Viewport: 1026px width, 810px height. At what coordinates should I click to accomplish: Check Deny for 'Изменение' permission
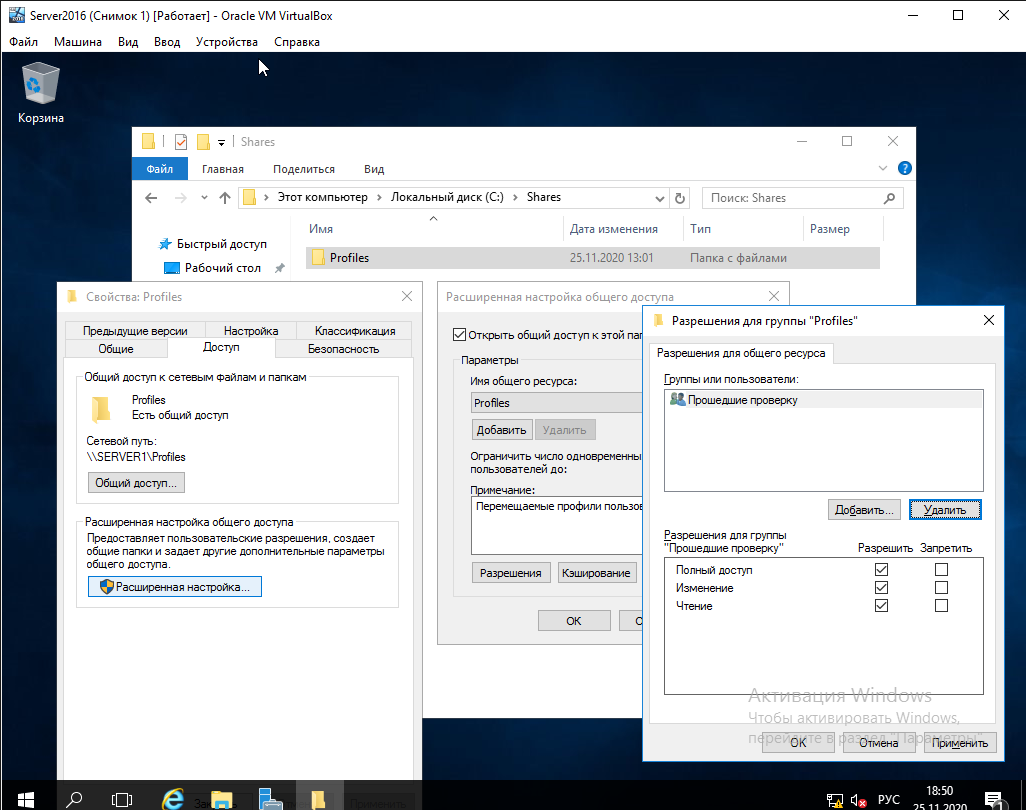(x=941, y=588)
